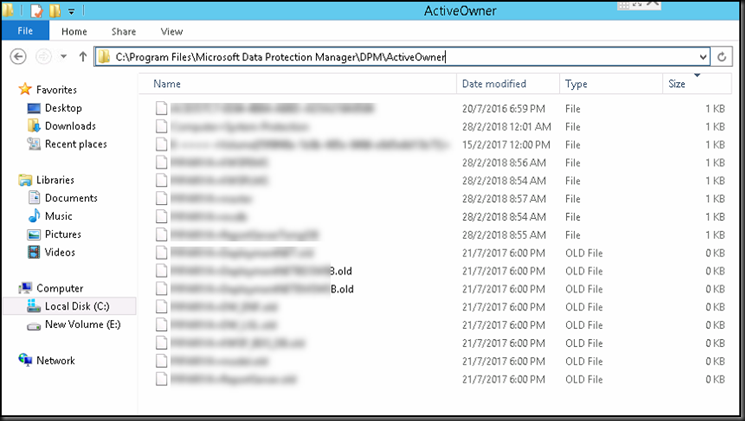The image size is (745, 421).
Task: Open the File ribbon tab
Action: click(25, 31)
